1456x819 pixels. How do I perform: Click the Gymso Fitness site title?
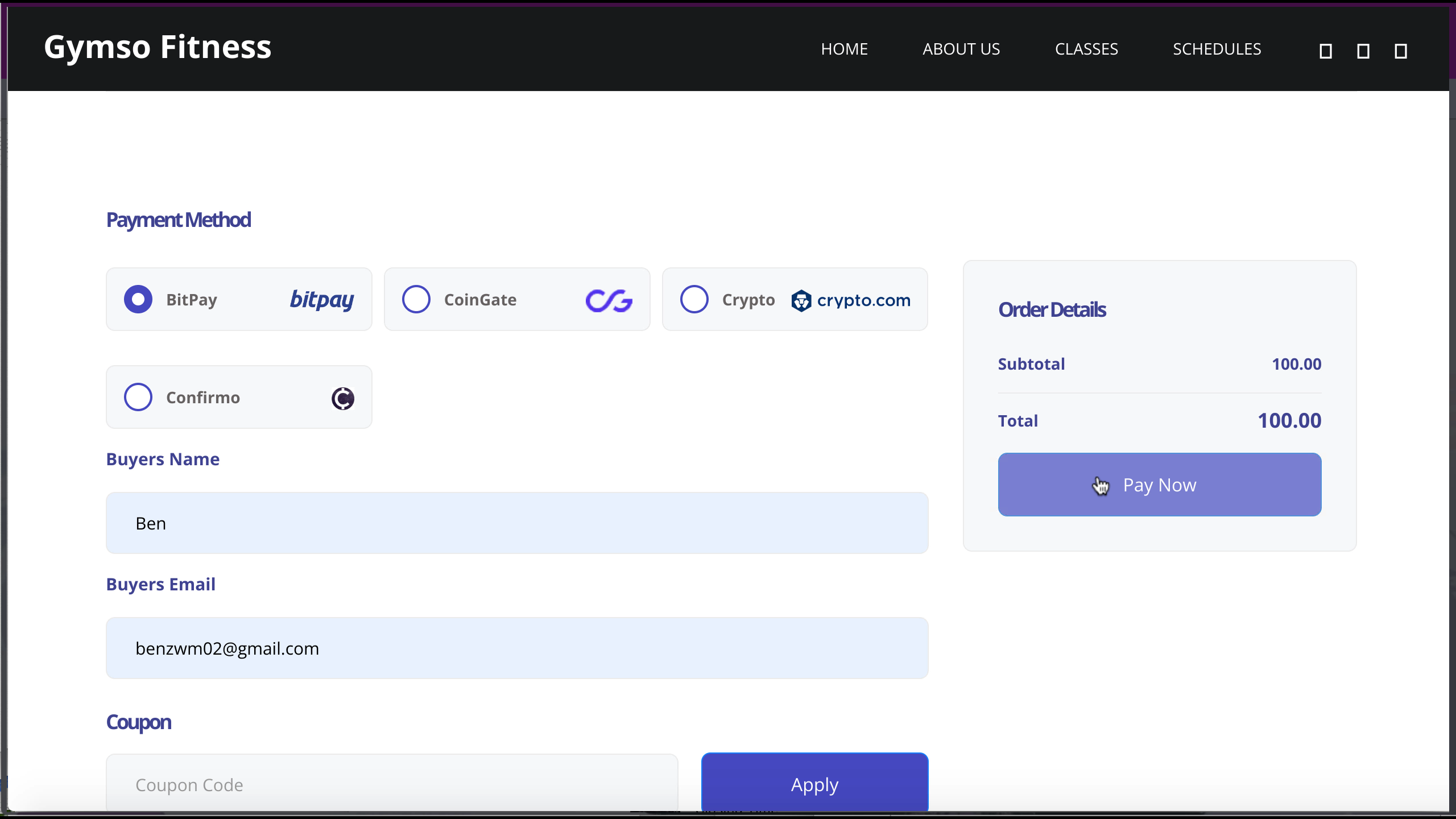158,47
